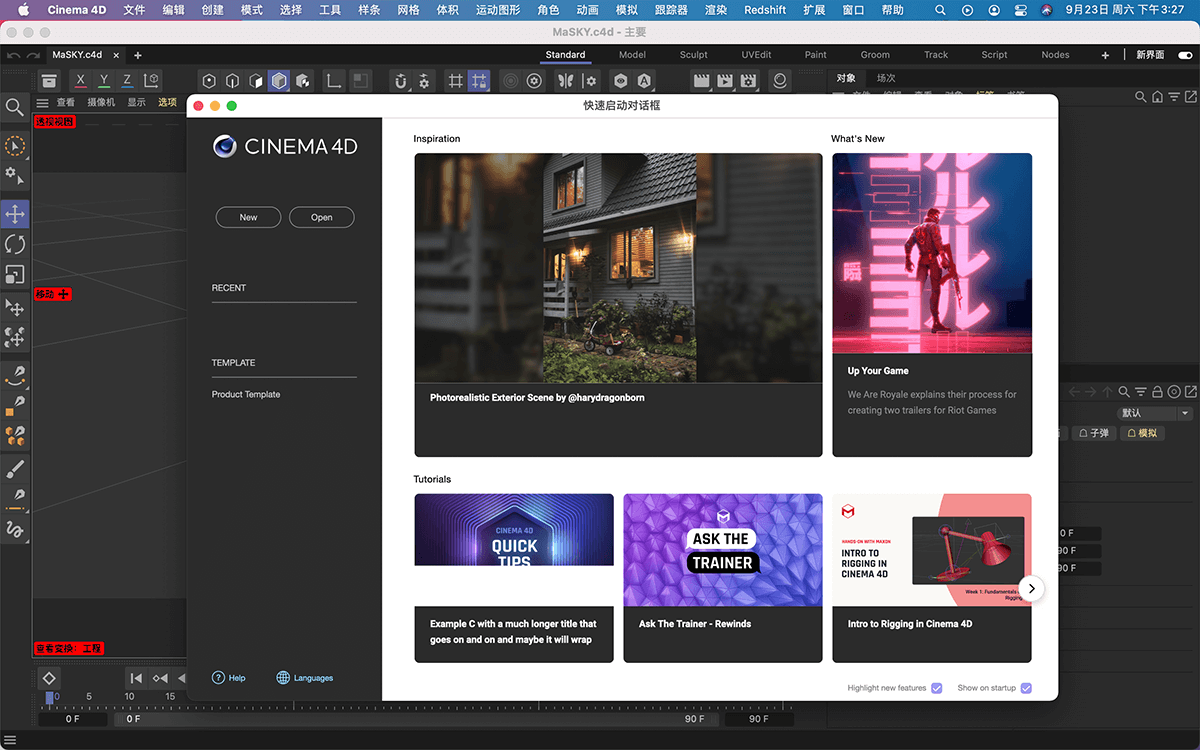This screenshot has height=750, width=1200.
Task: Open the Help link
Action: click(x=229, y=678)
